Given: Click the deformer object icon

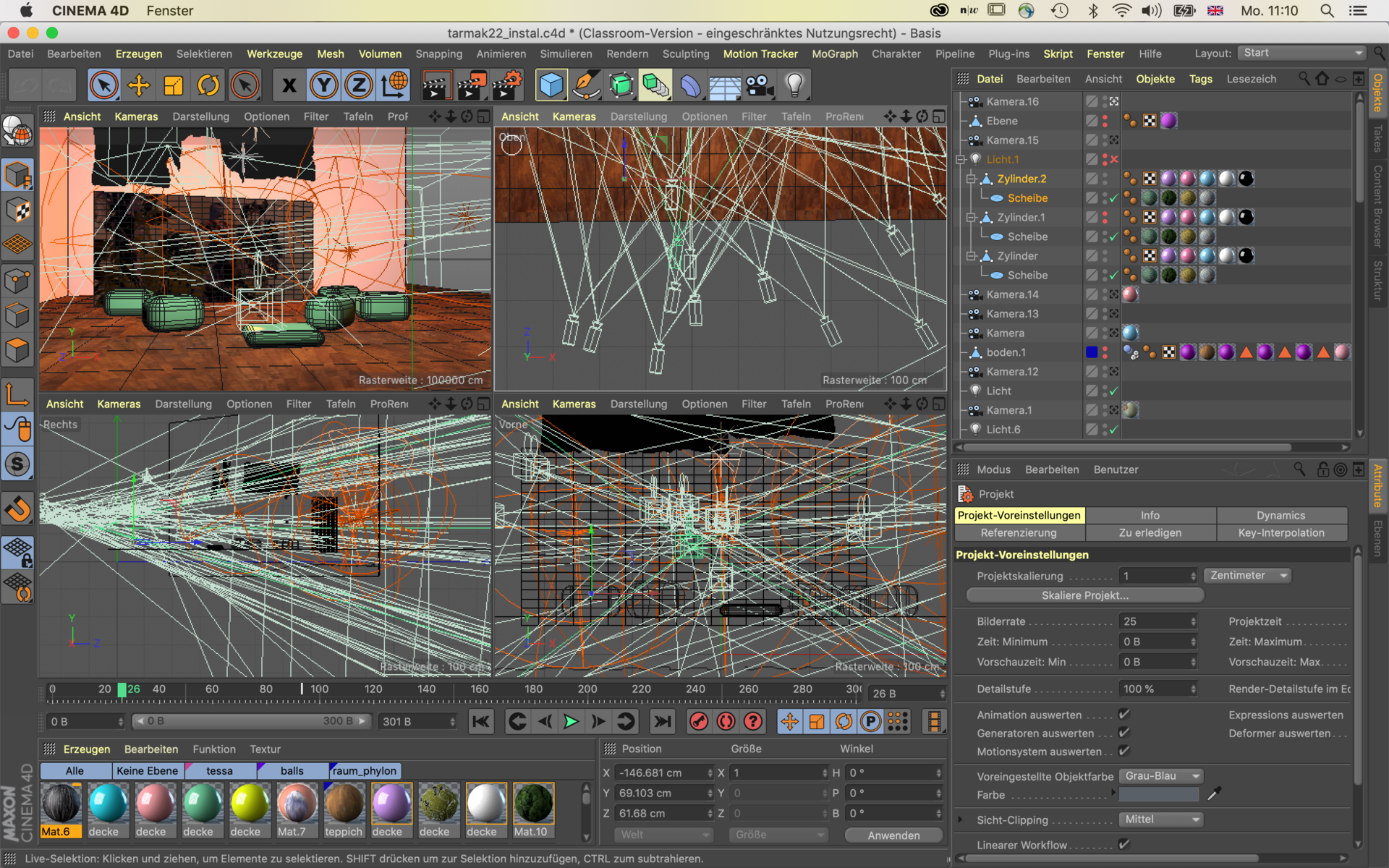Looking at the screenshot, I should click(690, 85).
